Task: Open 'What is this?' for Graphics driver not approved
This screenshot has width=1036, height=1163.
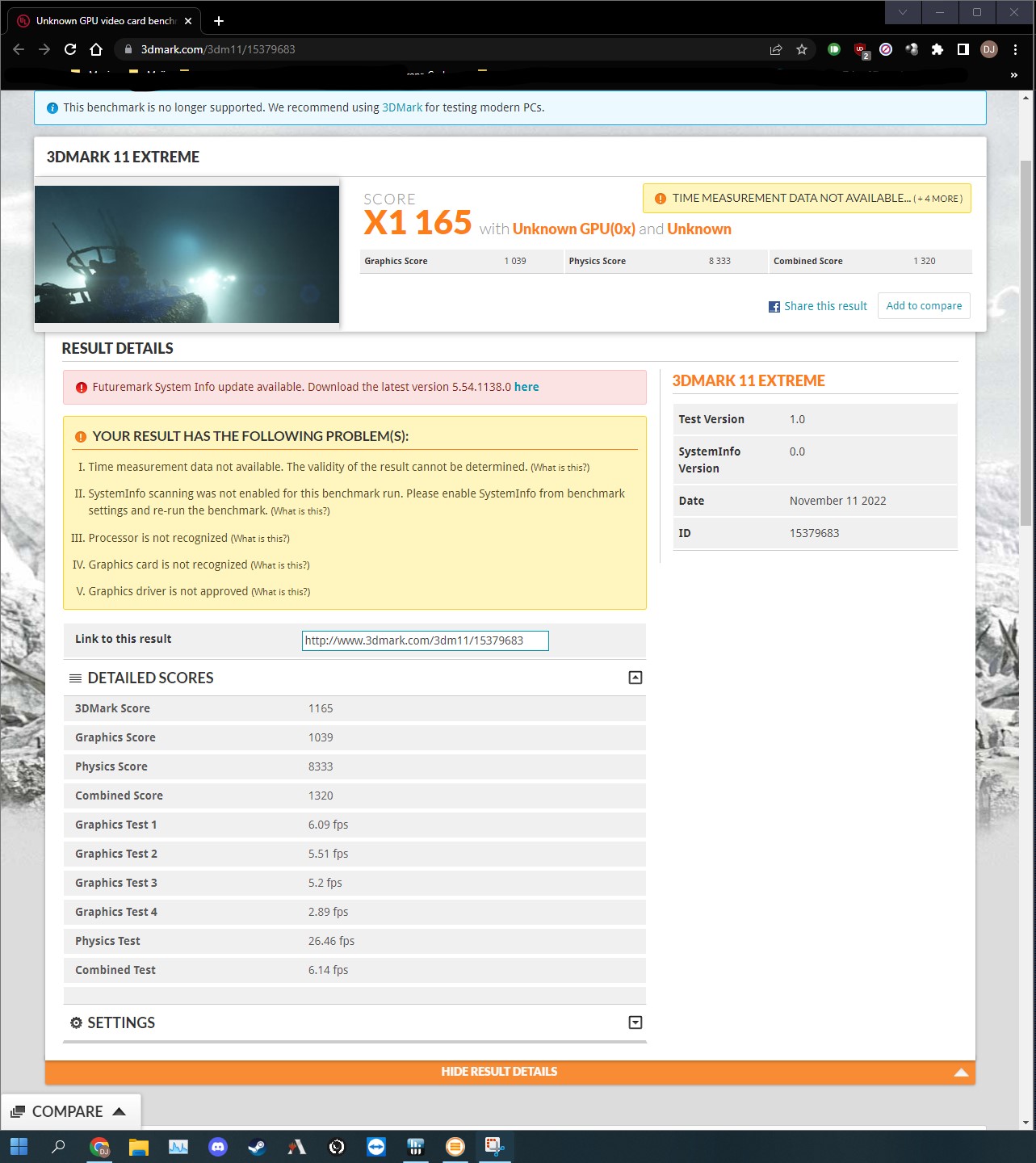Action: (280, 592)
